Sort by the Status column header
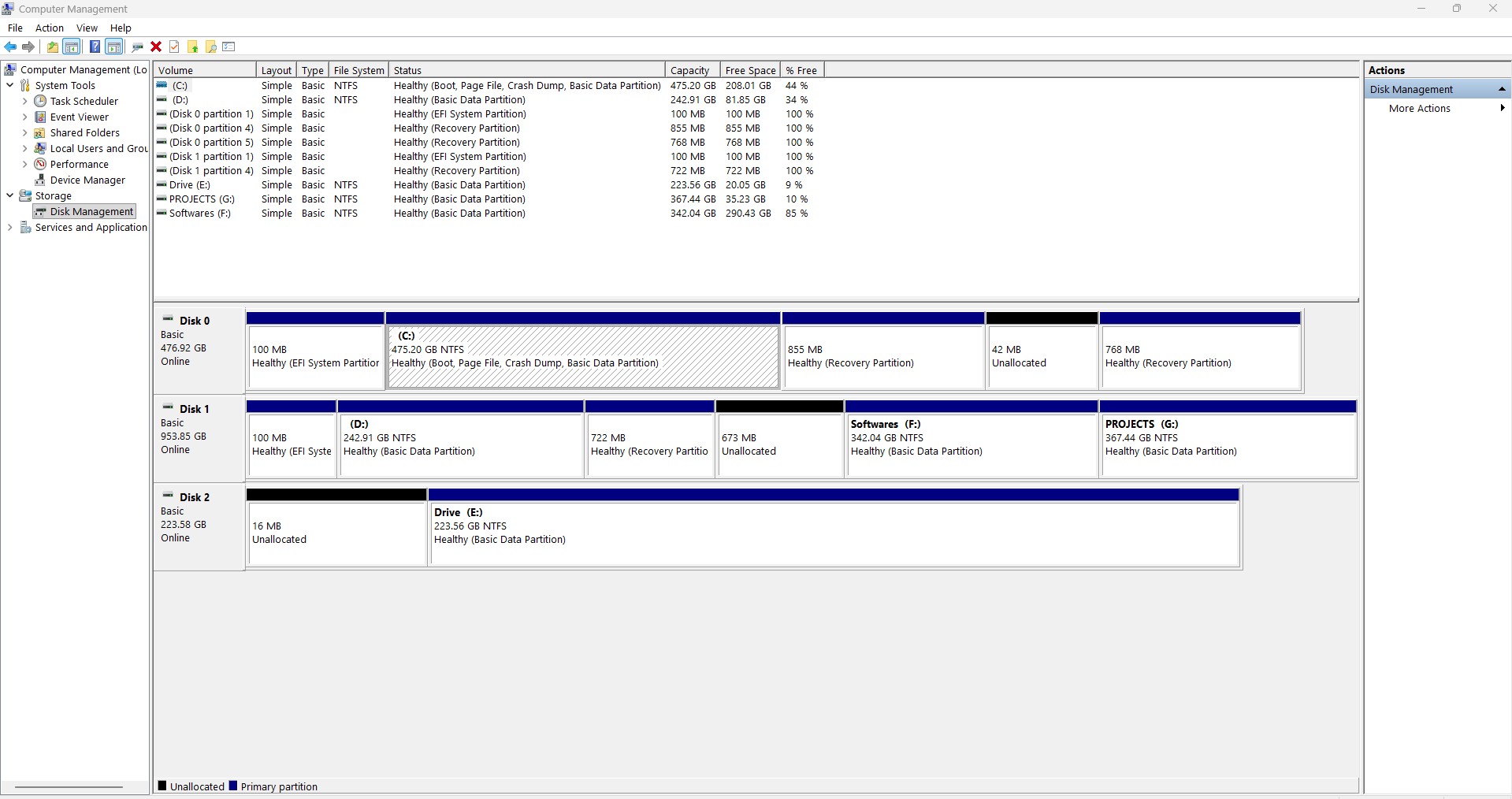This screenshot has width=1512, height=799. click(527, 70)
